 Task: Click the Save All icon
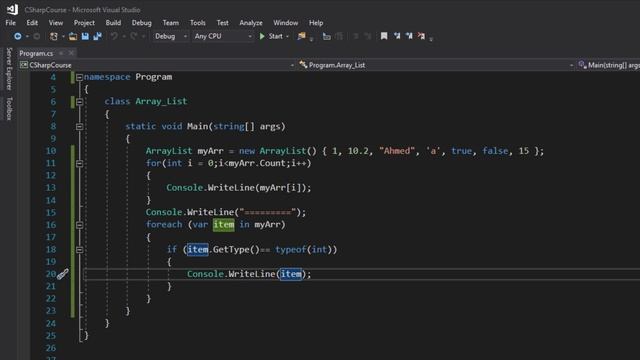(x=97, y=36)
